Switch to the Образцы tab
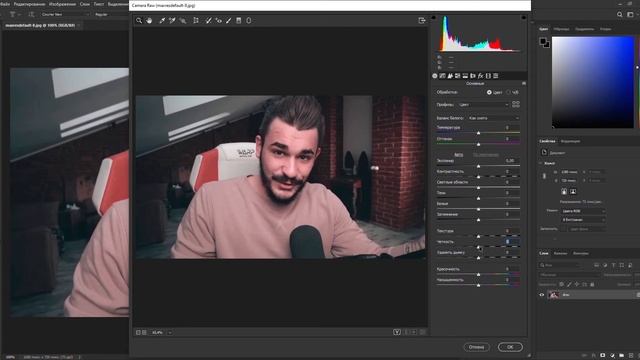Viewport: 640px width, 360px height. tap(562, 29)
